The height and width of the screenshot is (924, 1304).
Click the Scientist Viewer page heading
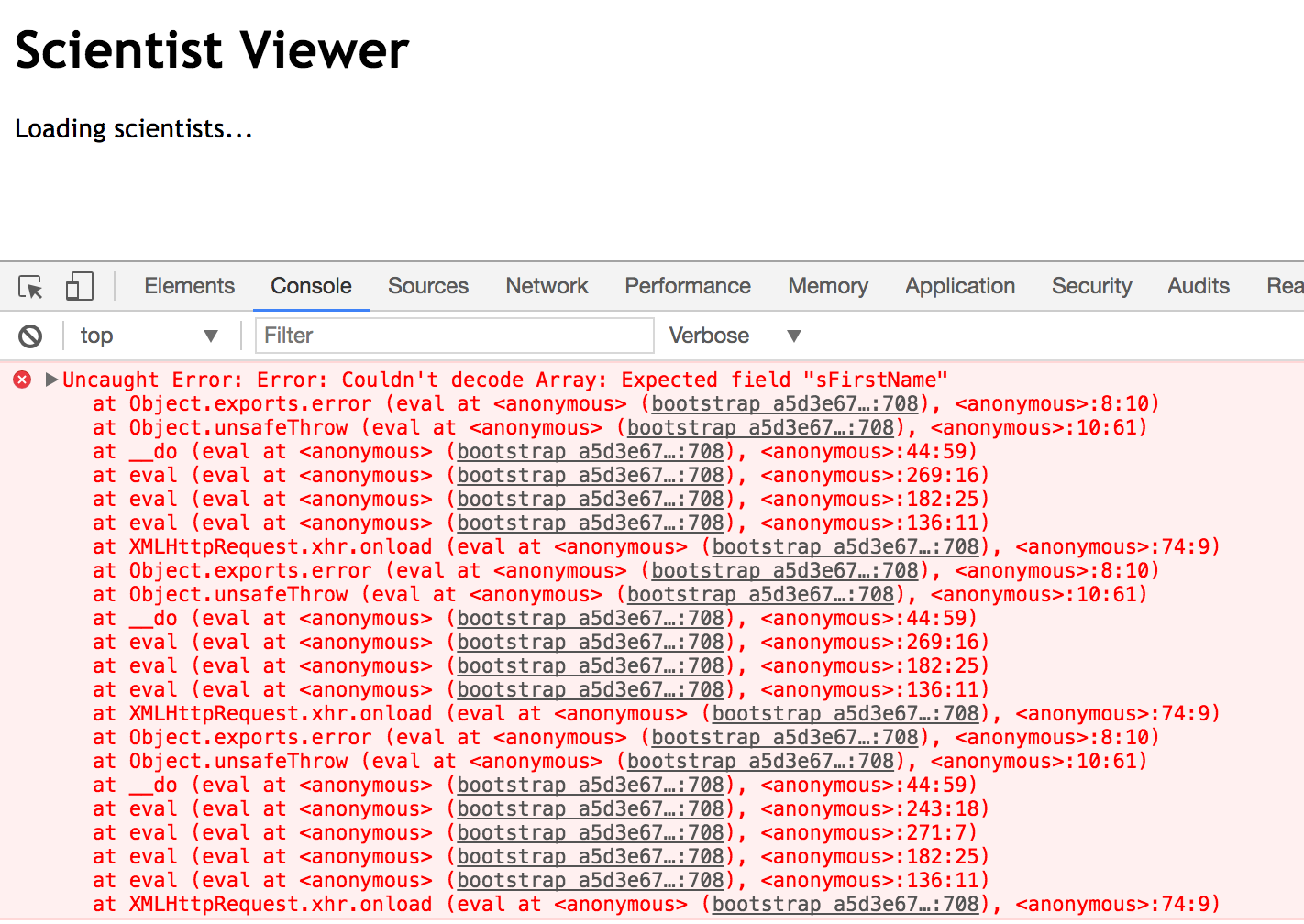coord(212,49)
